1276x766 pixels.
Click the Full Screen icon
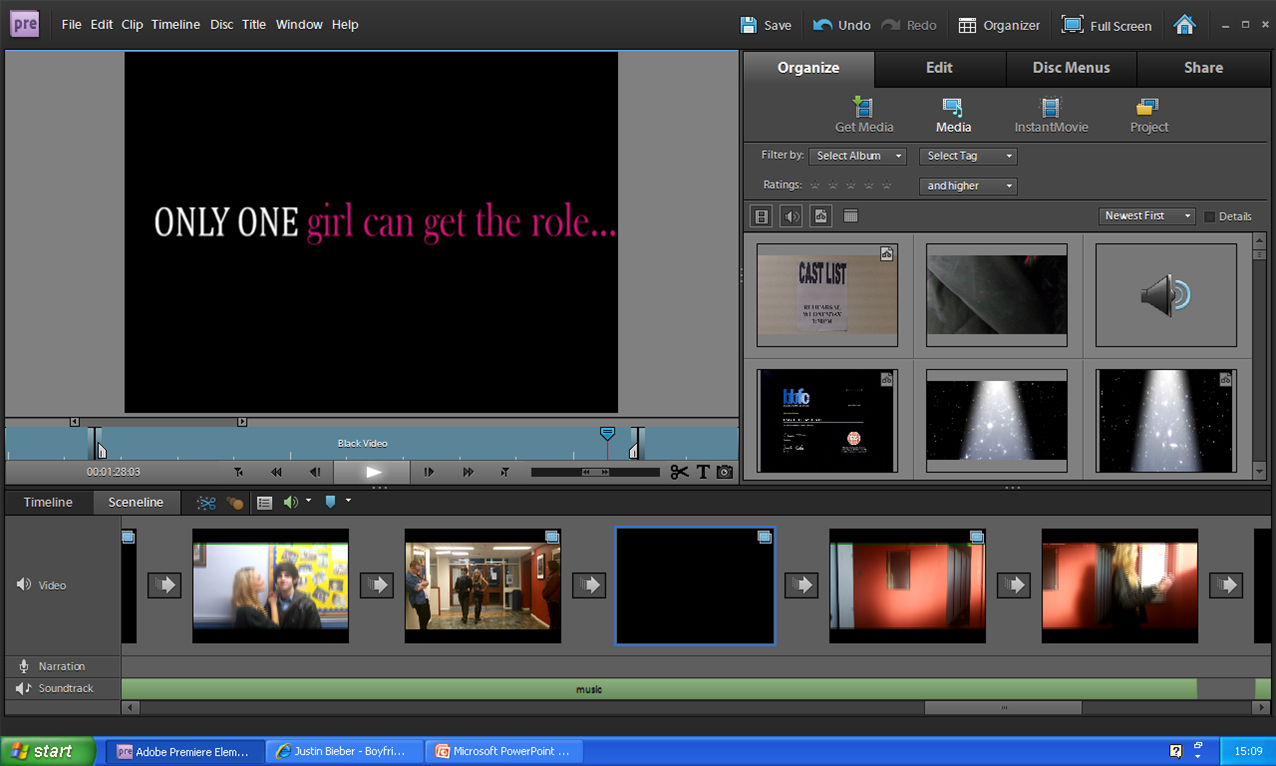coord(1073,25)
